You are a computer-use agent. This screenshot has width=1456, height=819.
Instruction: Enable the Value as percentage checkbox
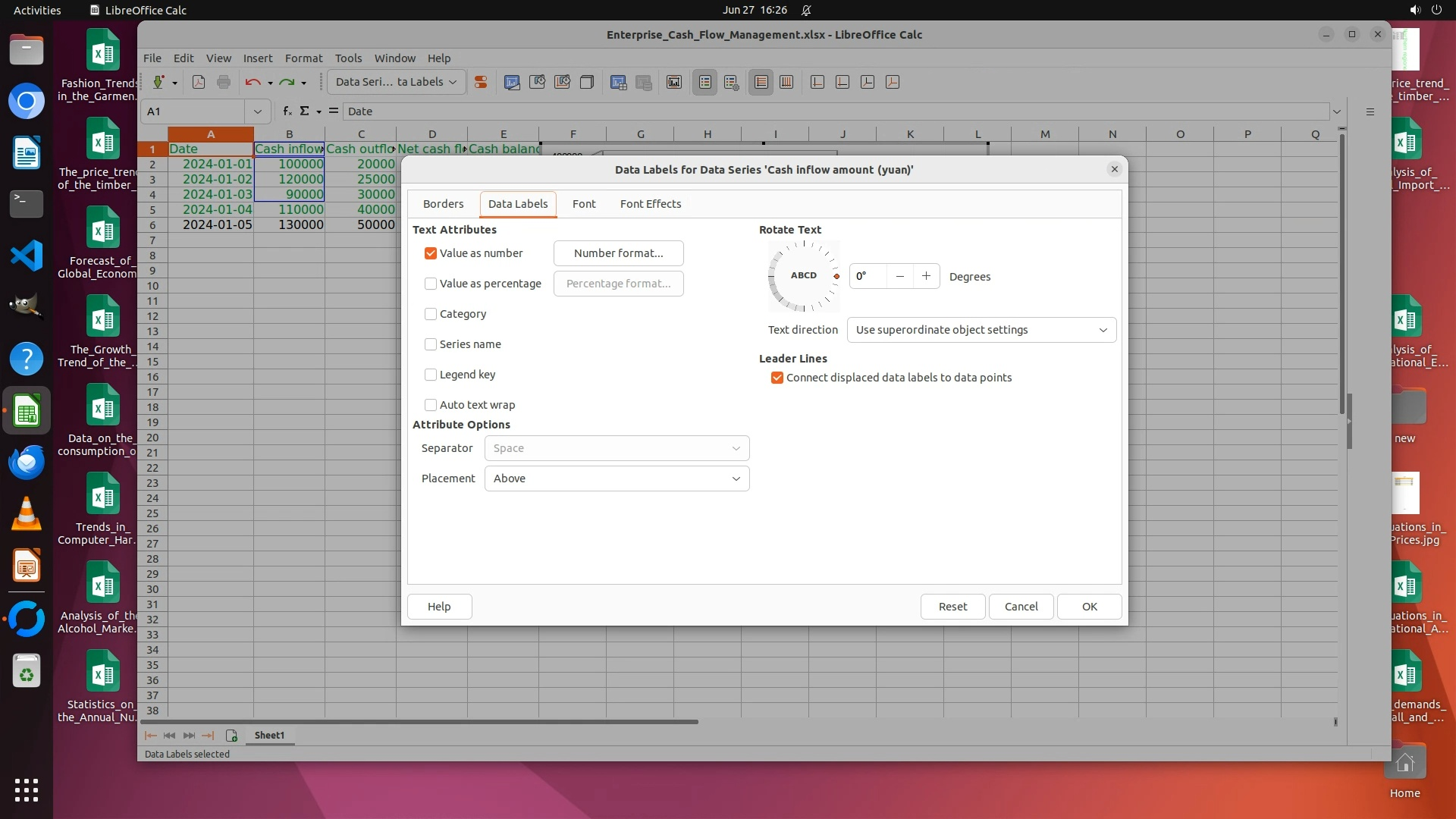431,284
